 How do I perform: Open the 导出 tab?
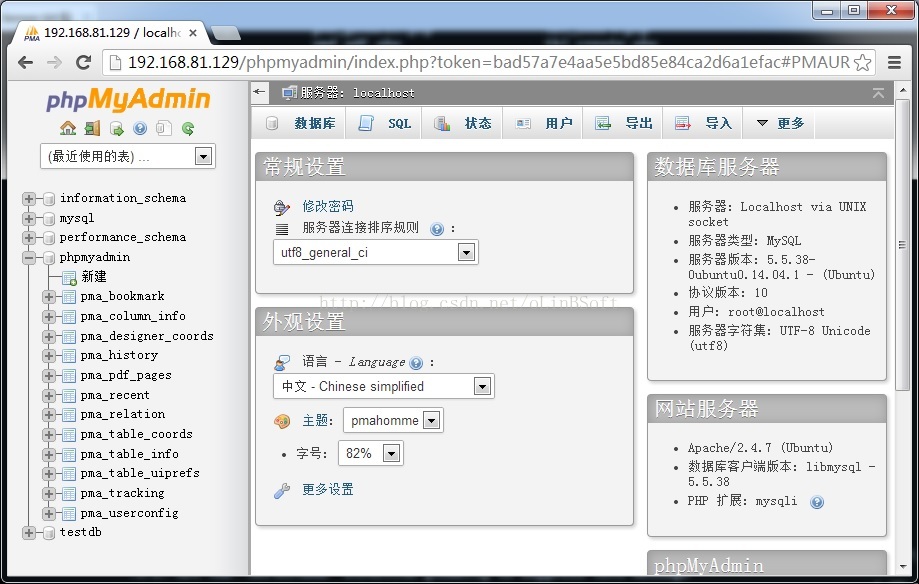pyautogui.click(x=623, y=123)
